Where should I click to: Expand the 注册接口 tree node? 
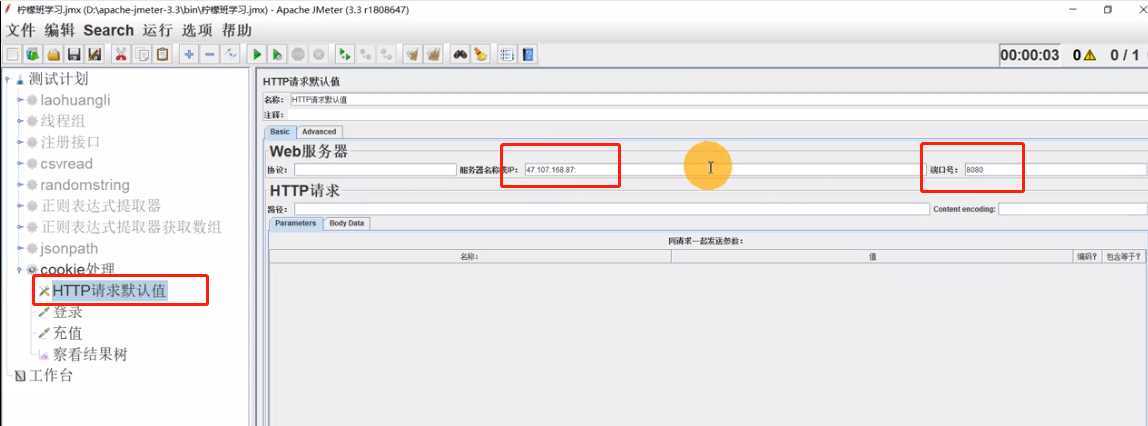coord(21,143)
